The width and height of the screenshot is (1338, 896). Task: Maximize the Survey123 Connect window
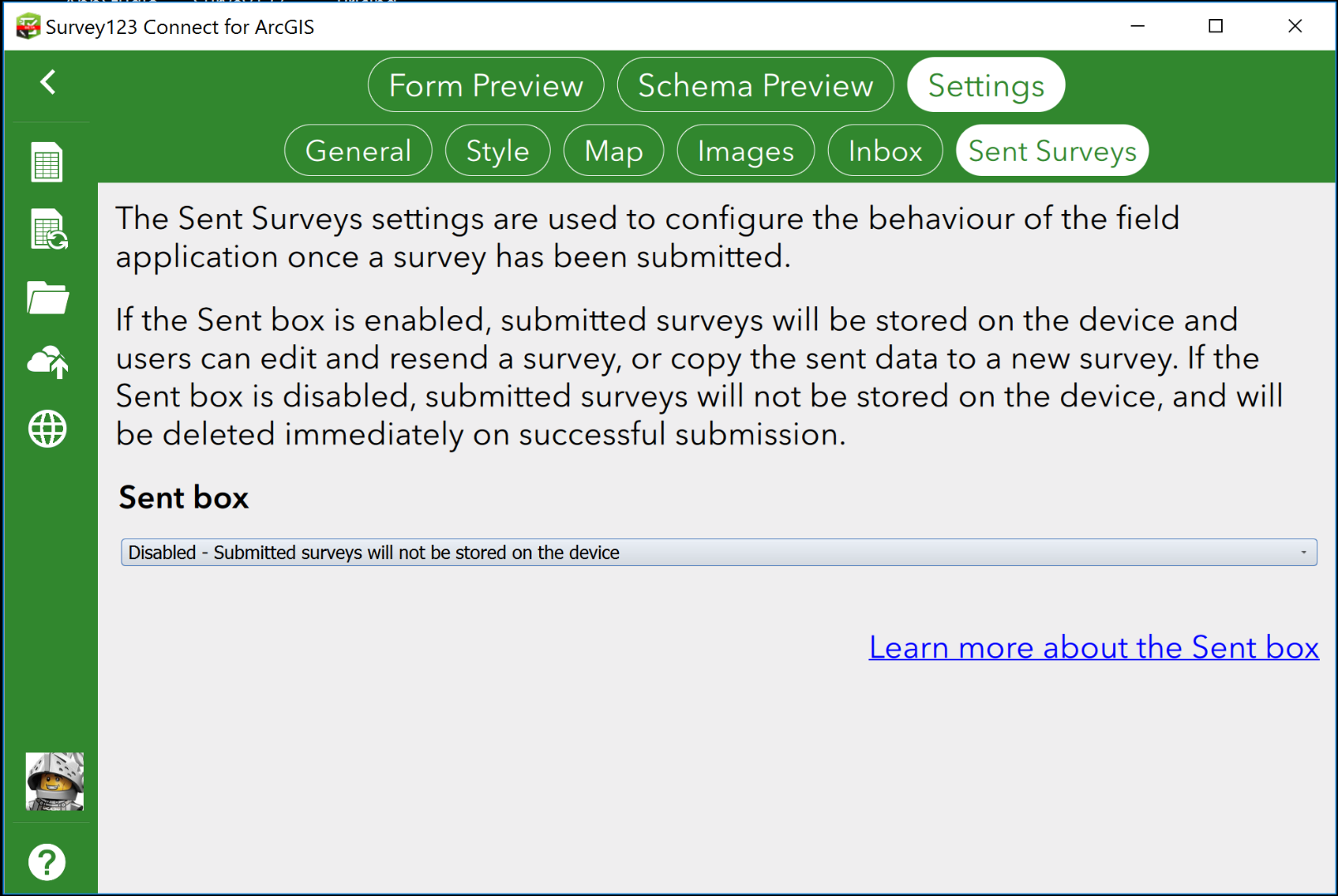coord(1216,27)
